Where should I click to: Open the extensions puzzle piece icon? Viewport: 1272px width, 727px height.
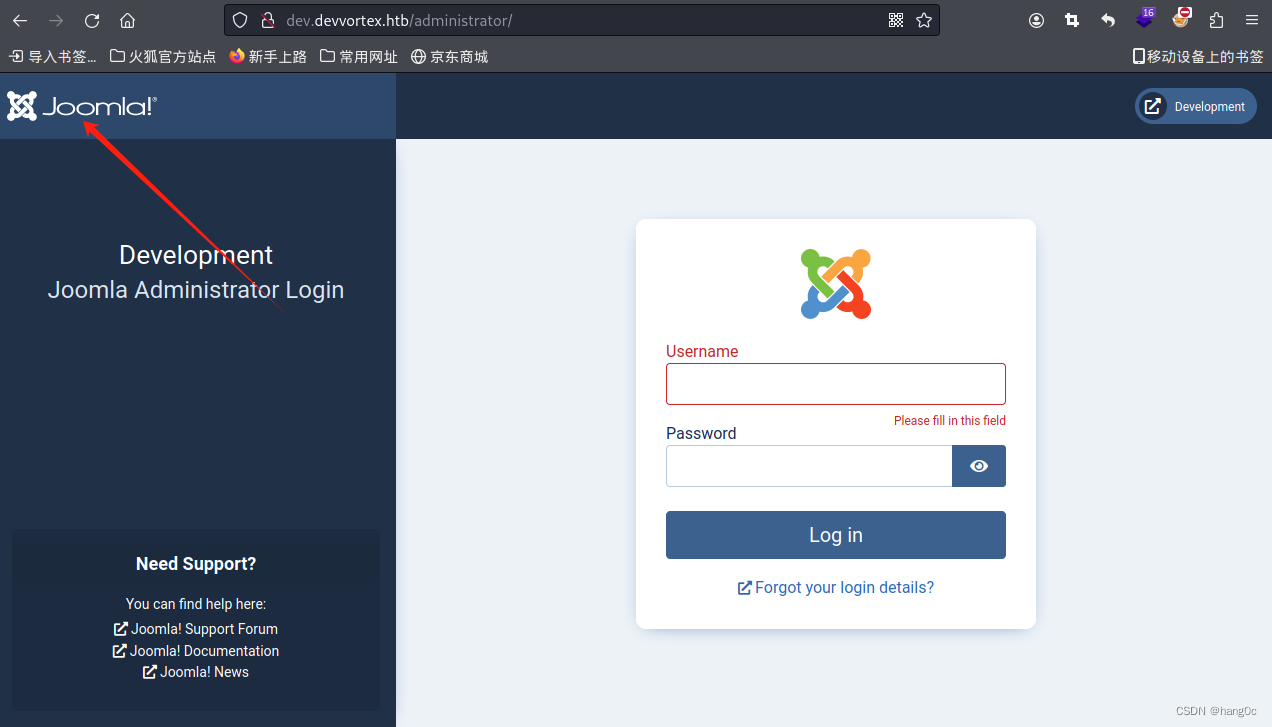point(1216,20)
